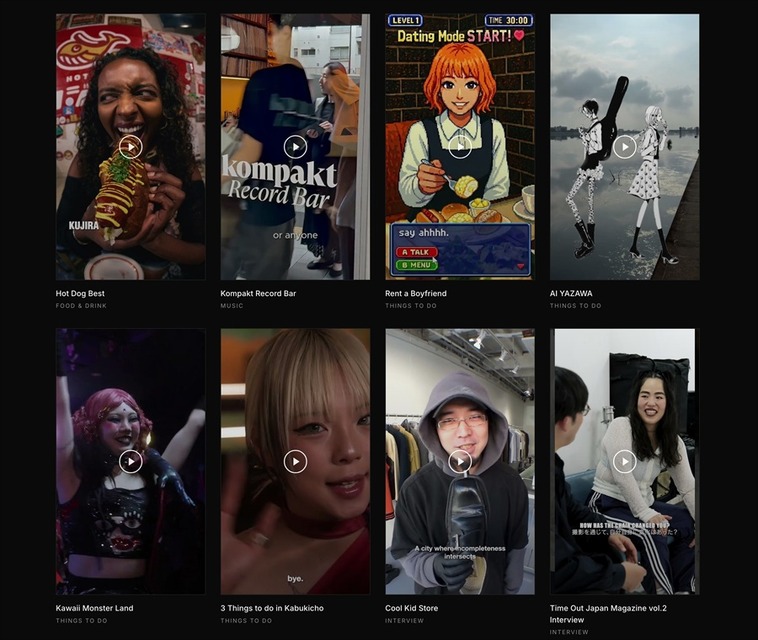Open Time Out Japan Magazine vol.2 Interview title

[x=608, y=614]
